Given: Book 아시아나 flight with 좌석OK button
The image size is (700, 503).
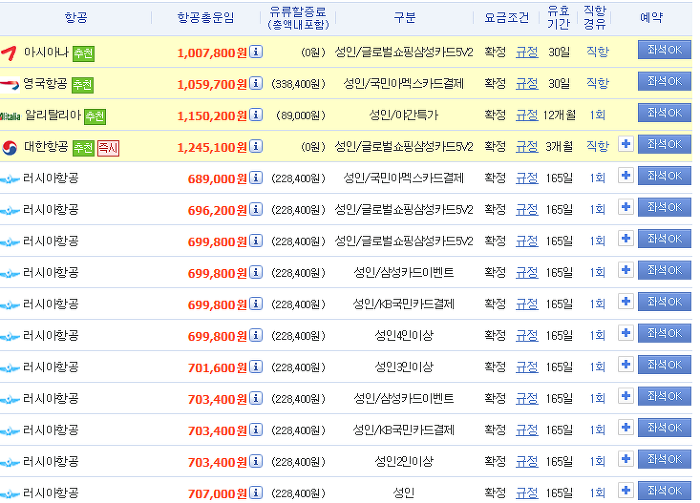Looking at the screenshot, I should 664,50.
